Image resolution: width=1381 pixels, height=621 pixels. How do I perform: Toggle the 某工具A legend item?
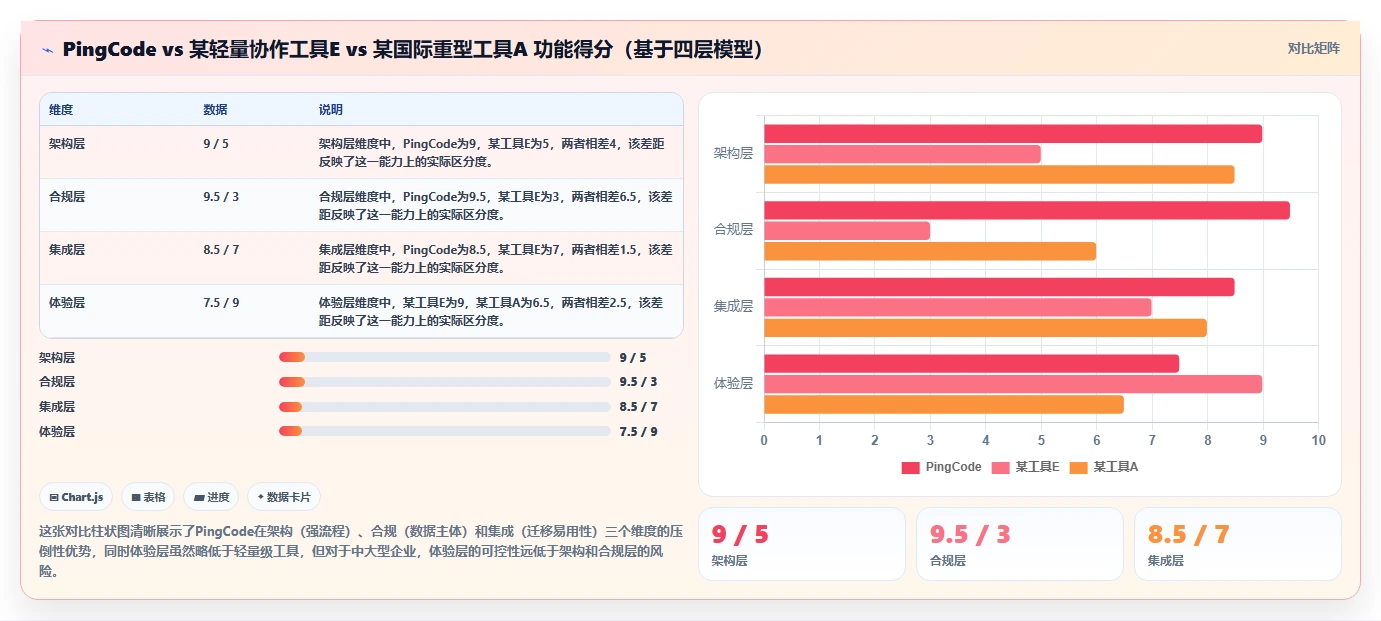tap(1104, 467)
